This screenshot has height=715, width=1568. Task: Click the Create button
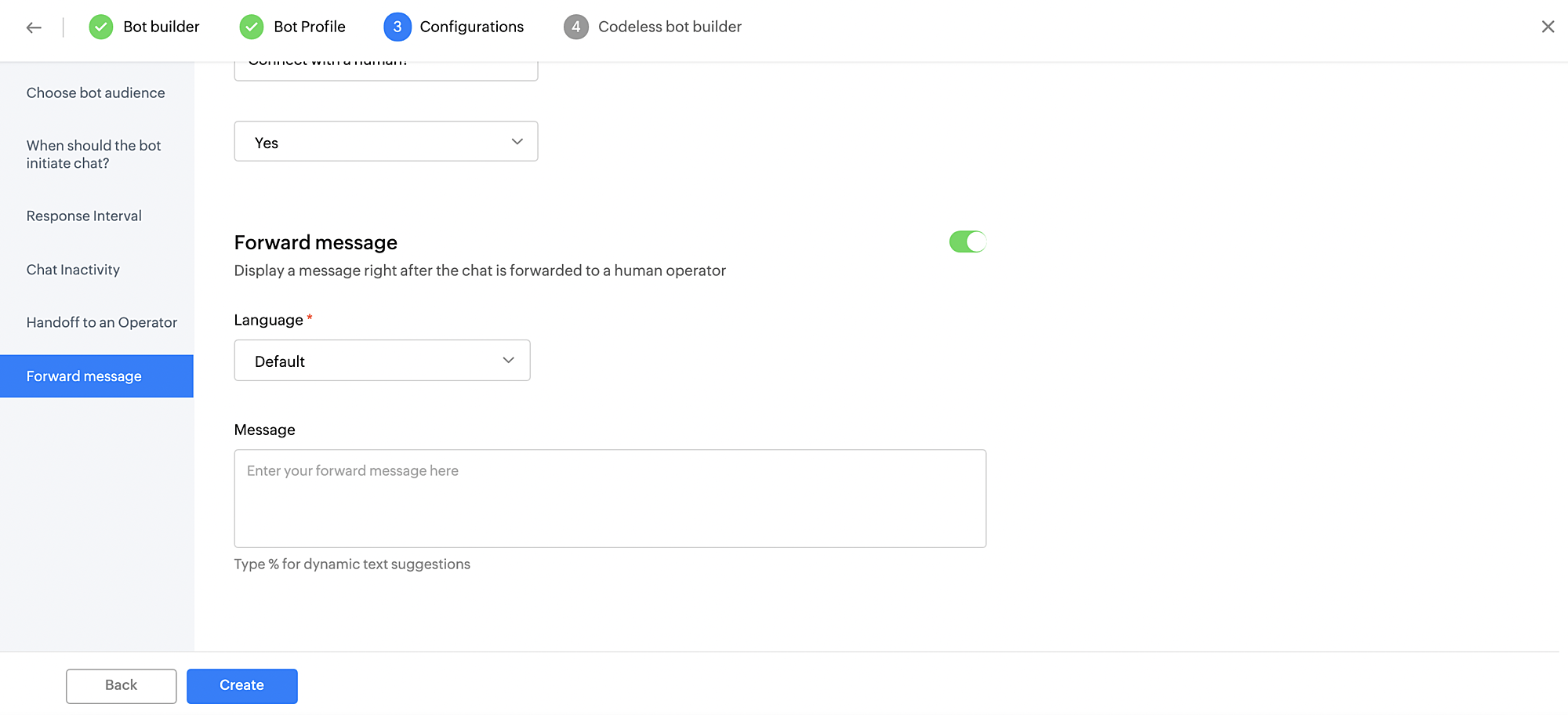pos(242,686)
